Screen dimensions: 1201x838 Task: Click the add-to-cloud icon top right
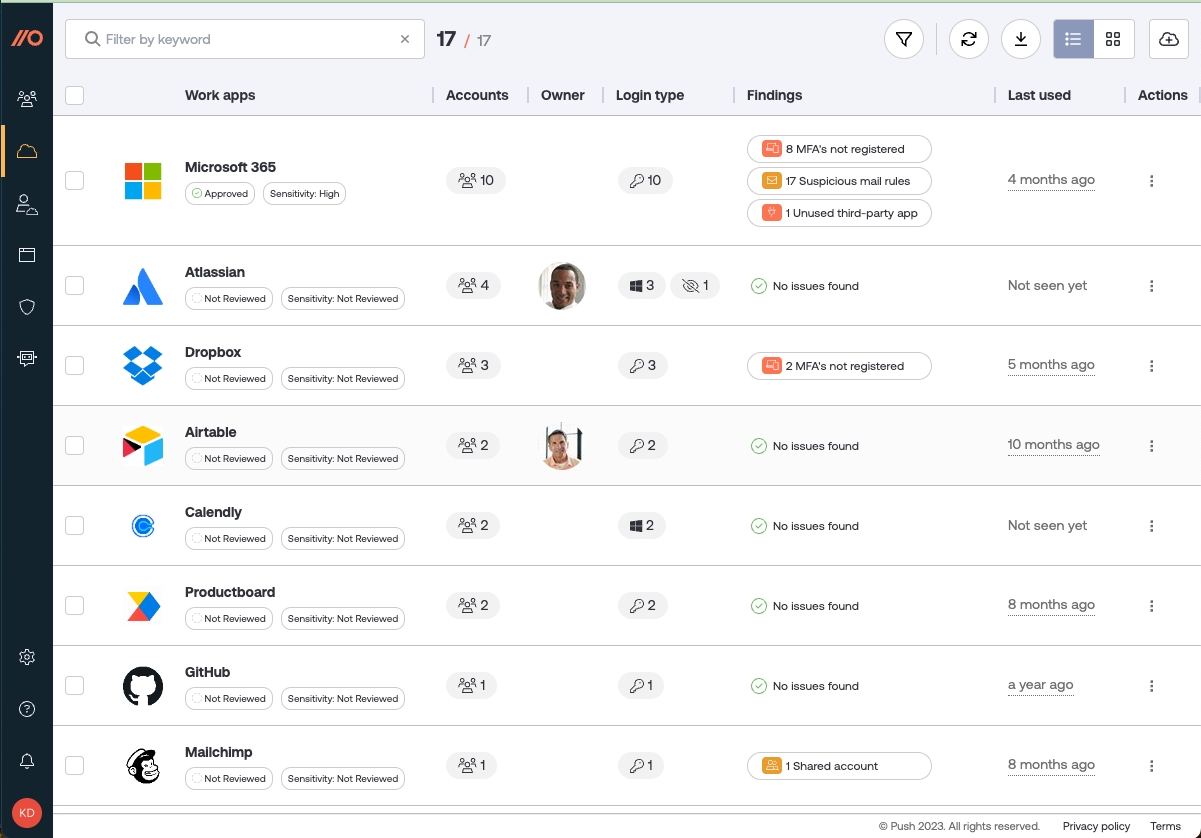[1168, 39]
